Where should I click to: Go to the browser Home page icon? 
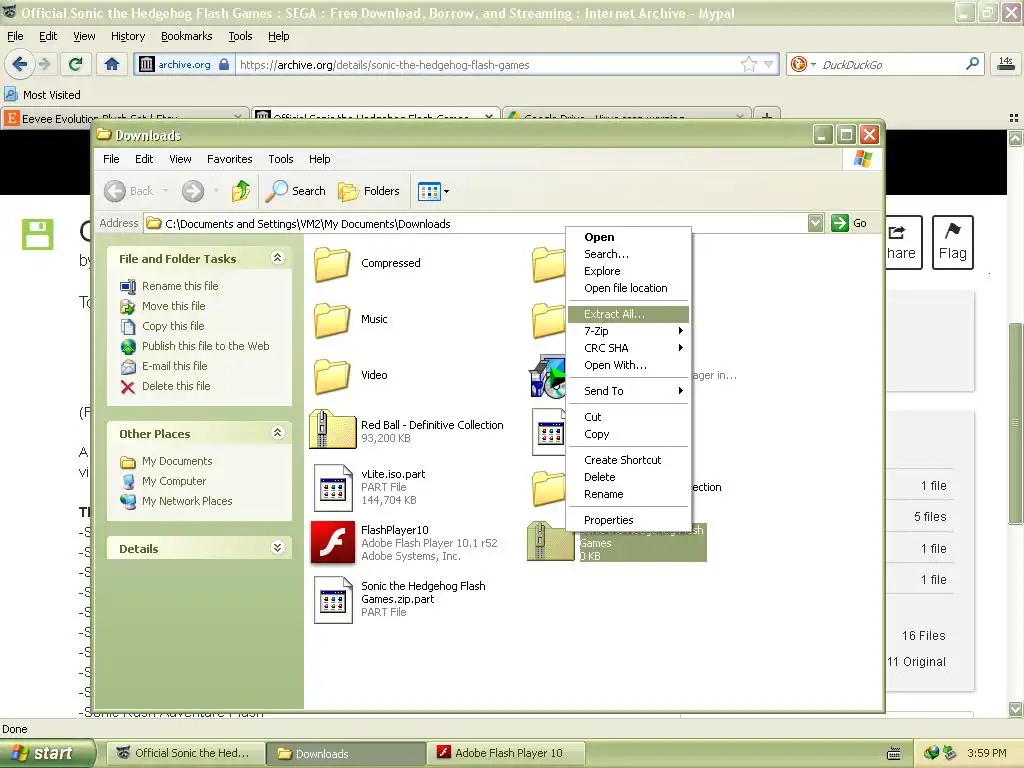(112, 64)
